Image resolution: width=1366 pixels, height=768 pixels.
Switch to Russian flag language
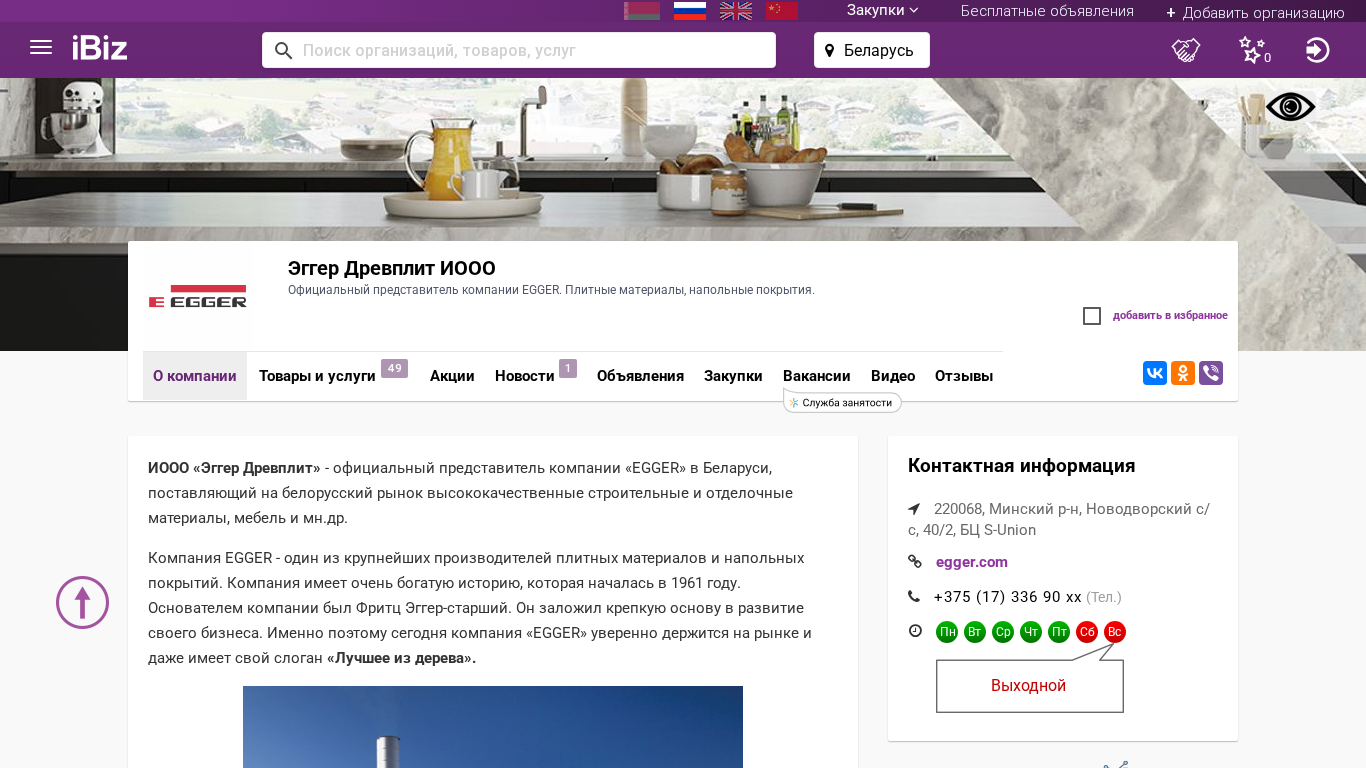[690, 11]
